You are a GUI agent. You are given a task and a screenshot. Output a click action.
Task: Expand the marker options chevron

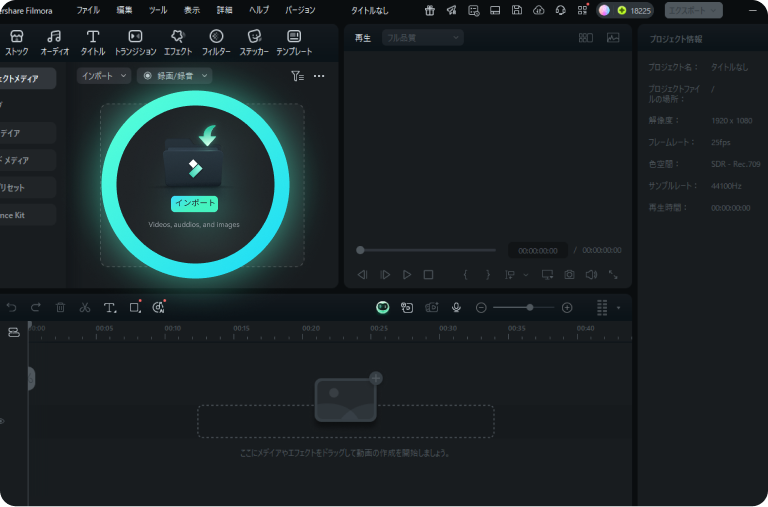coord(526,275)
